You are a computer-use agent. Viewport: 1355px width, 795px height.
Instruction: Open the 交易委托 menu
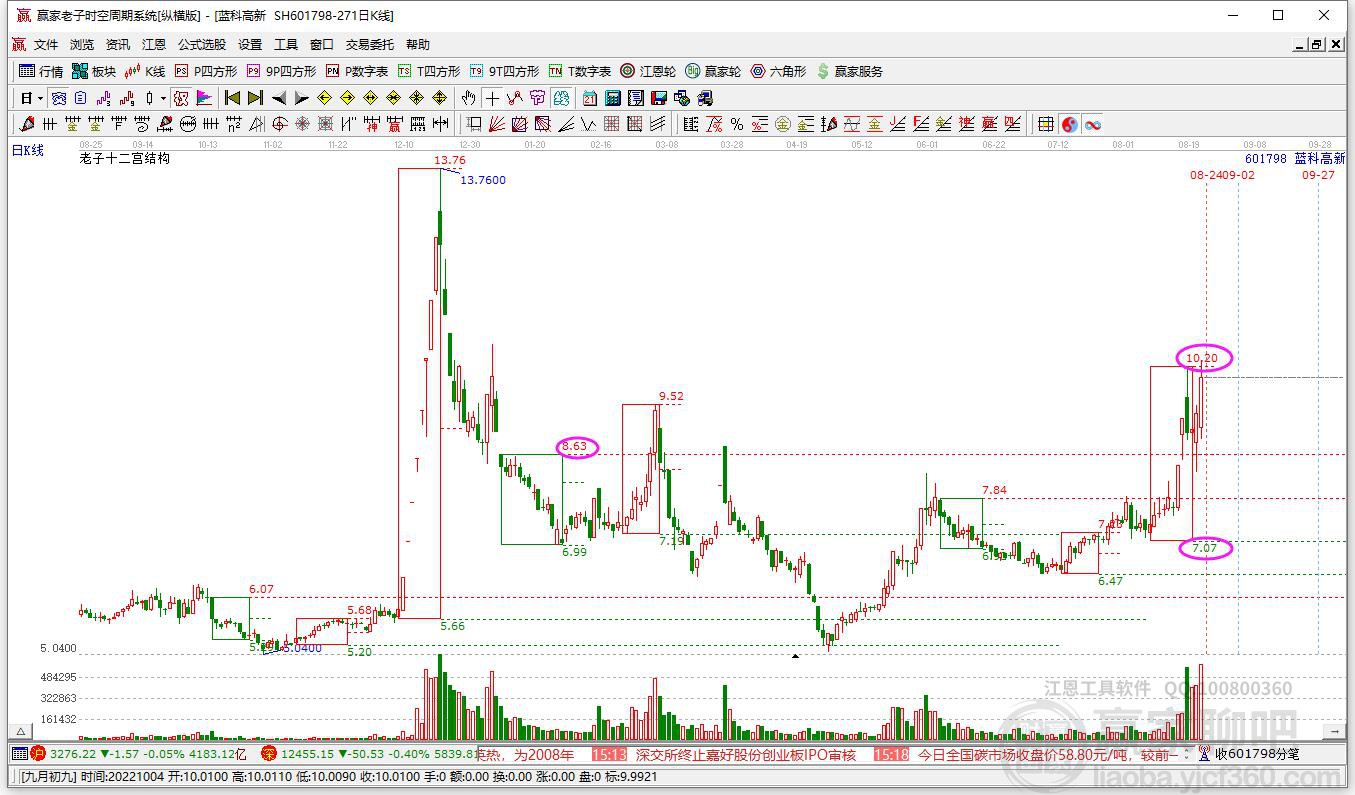[x=370, y=45]
